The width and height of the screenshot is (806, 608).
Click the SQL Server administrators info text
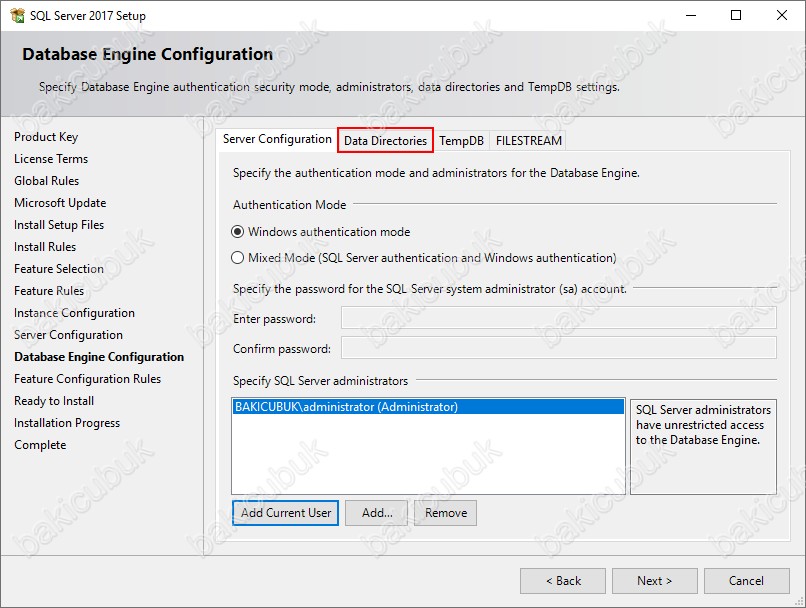pos(703,425)
